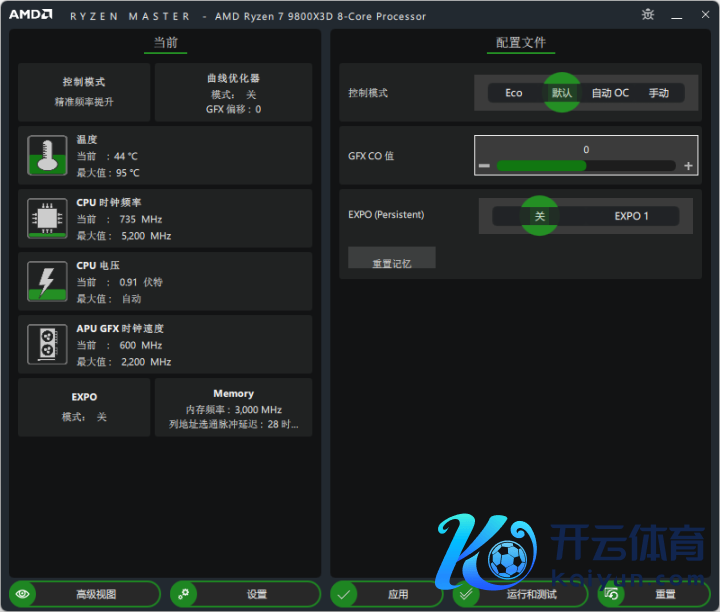Click the thermometer temperature icon
This screenshot has height=612, width=720.
(47, 156)
